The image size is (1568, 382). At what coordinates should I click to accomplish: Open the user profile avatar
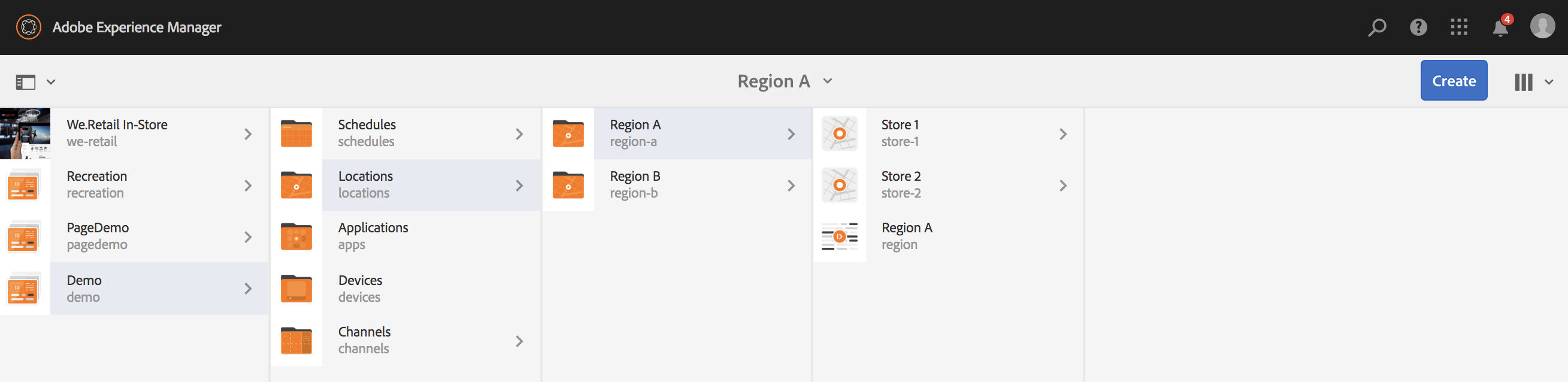(1542, 27)
